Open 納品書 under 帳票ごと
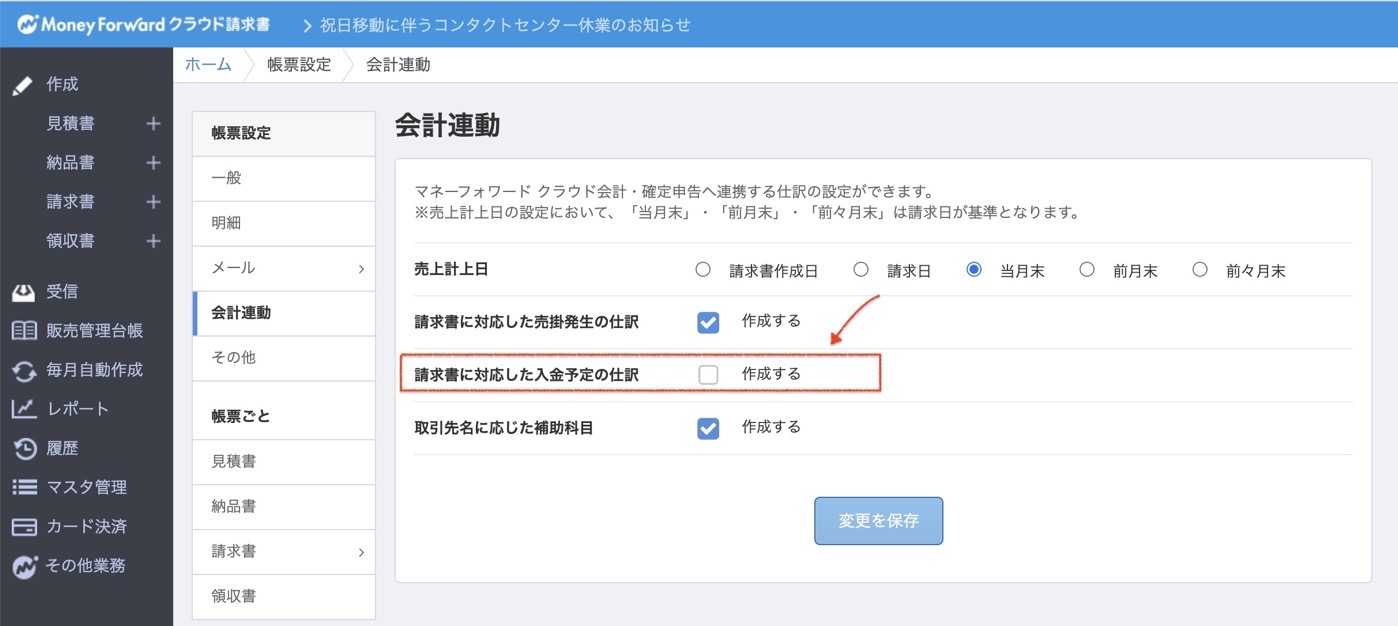This screenshot has height=626, width=1398. click(284, 507)
